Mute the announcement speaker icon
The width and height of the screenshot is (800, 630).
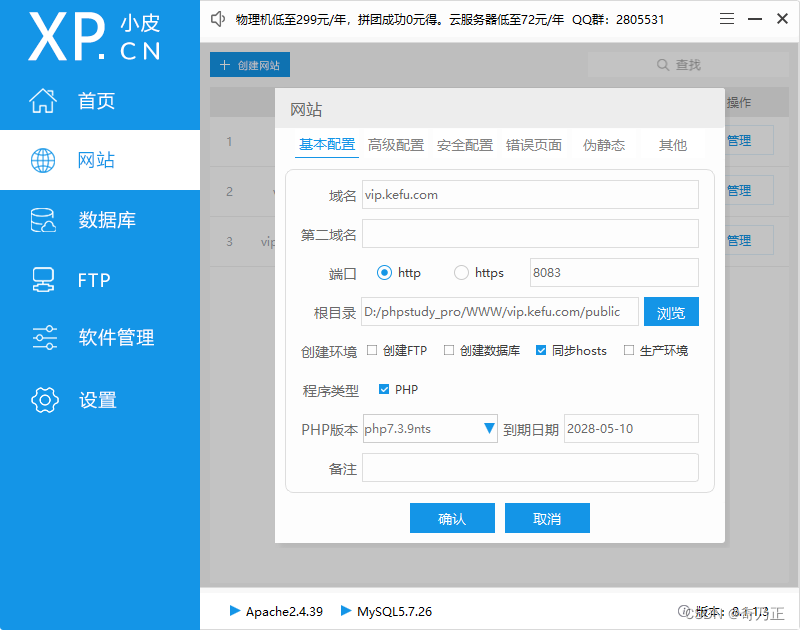[217, 18]
